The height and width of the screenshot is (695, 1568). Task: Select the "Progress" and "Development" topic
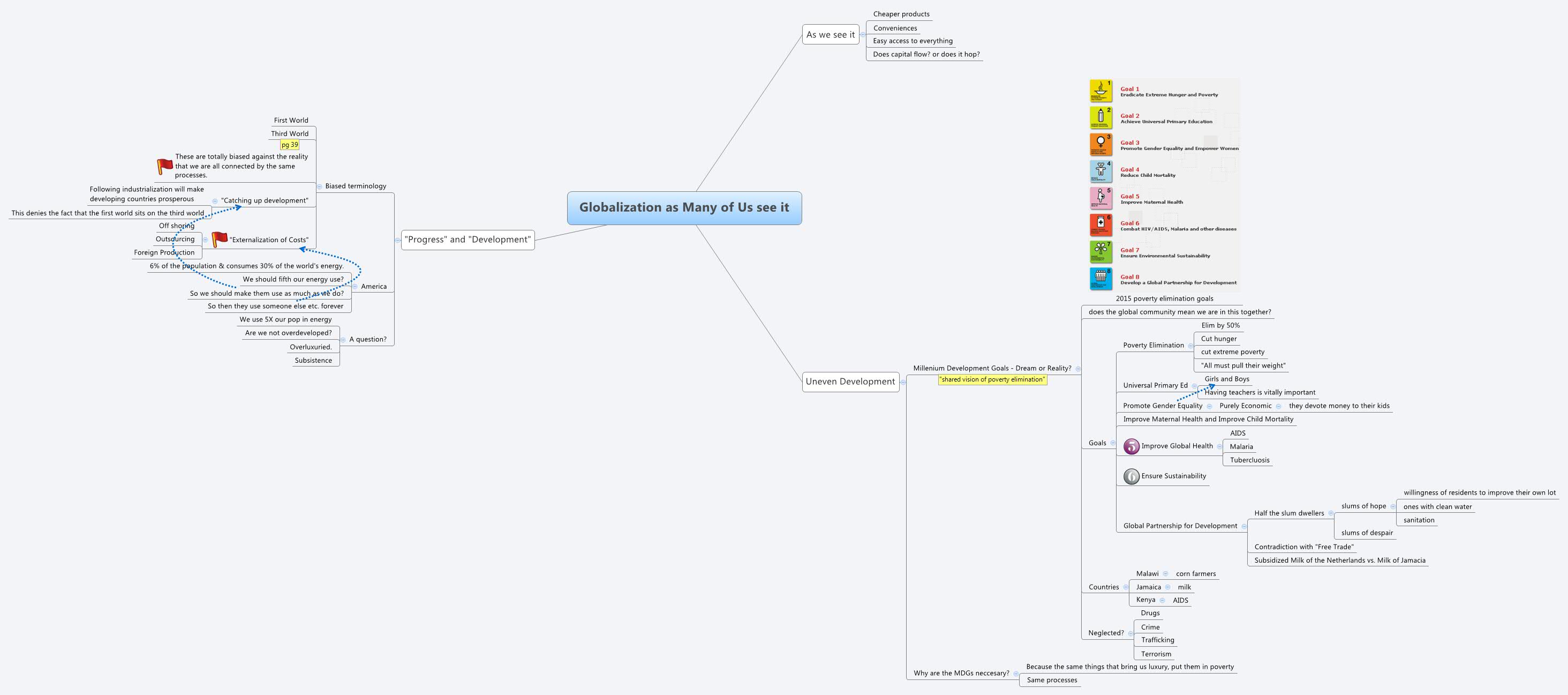tap(468, 240)
